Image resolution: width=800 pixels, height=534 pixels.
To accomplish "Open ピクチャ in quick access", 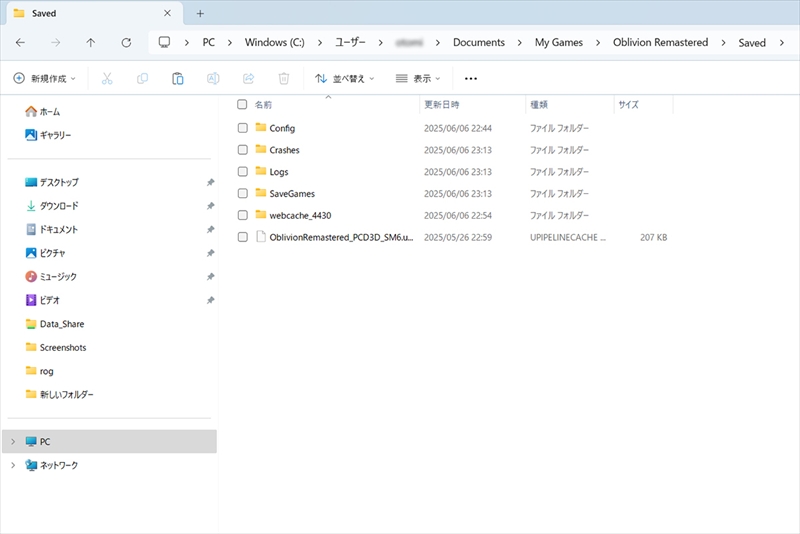I will point(45,253).
